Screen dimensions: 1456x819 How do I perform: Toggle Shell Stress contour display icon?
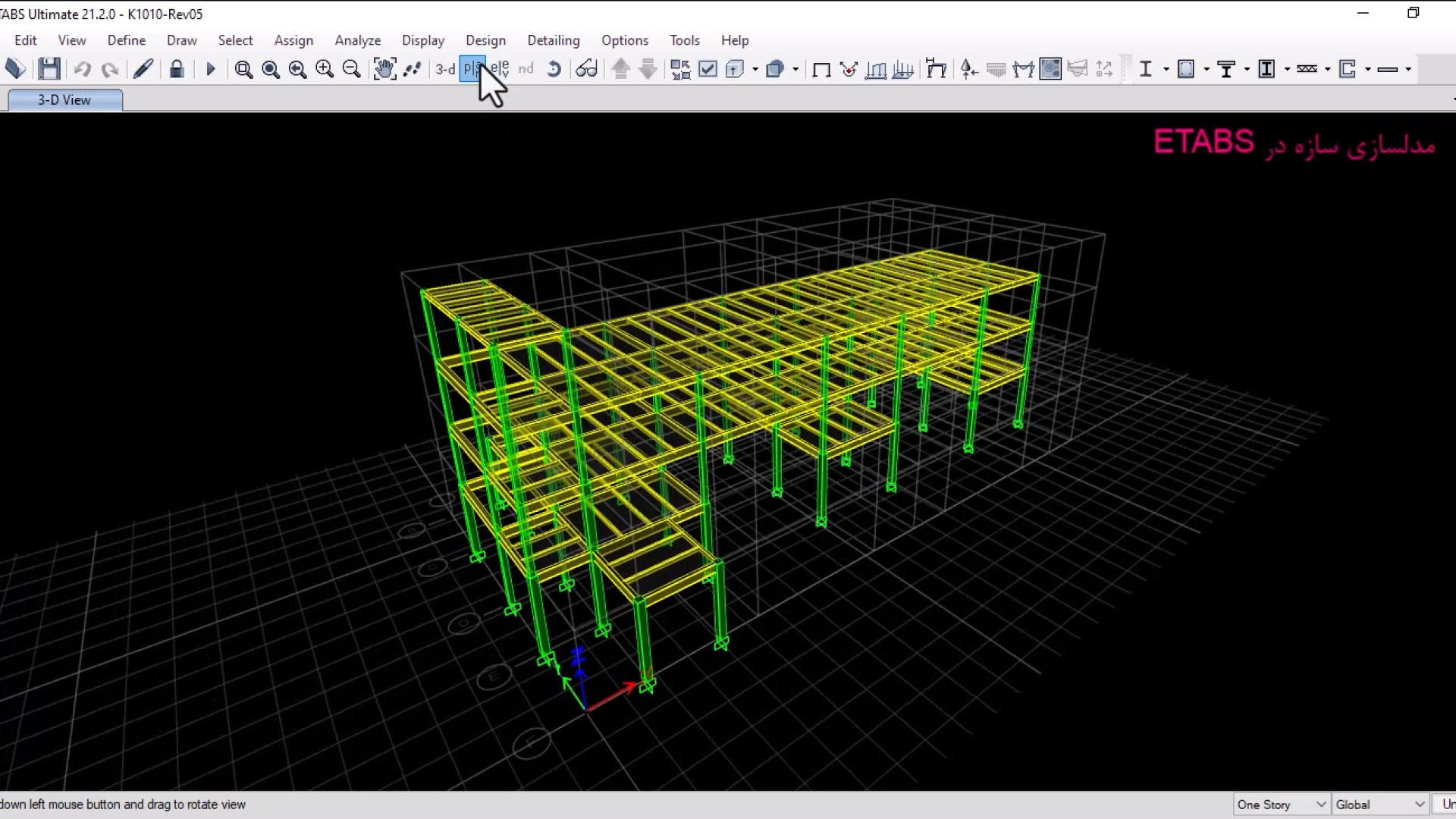[x=1050, y=69]
